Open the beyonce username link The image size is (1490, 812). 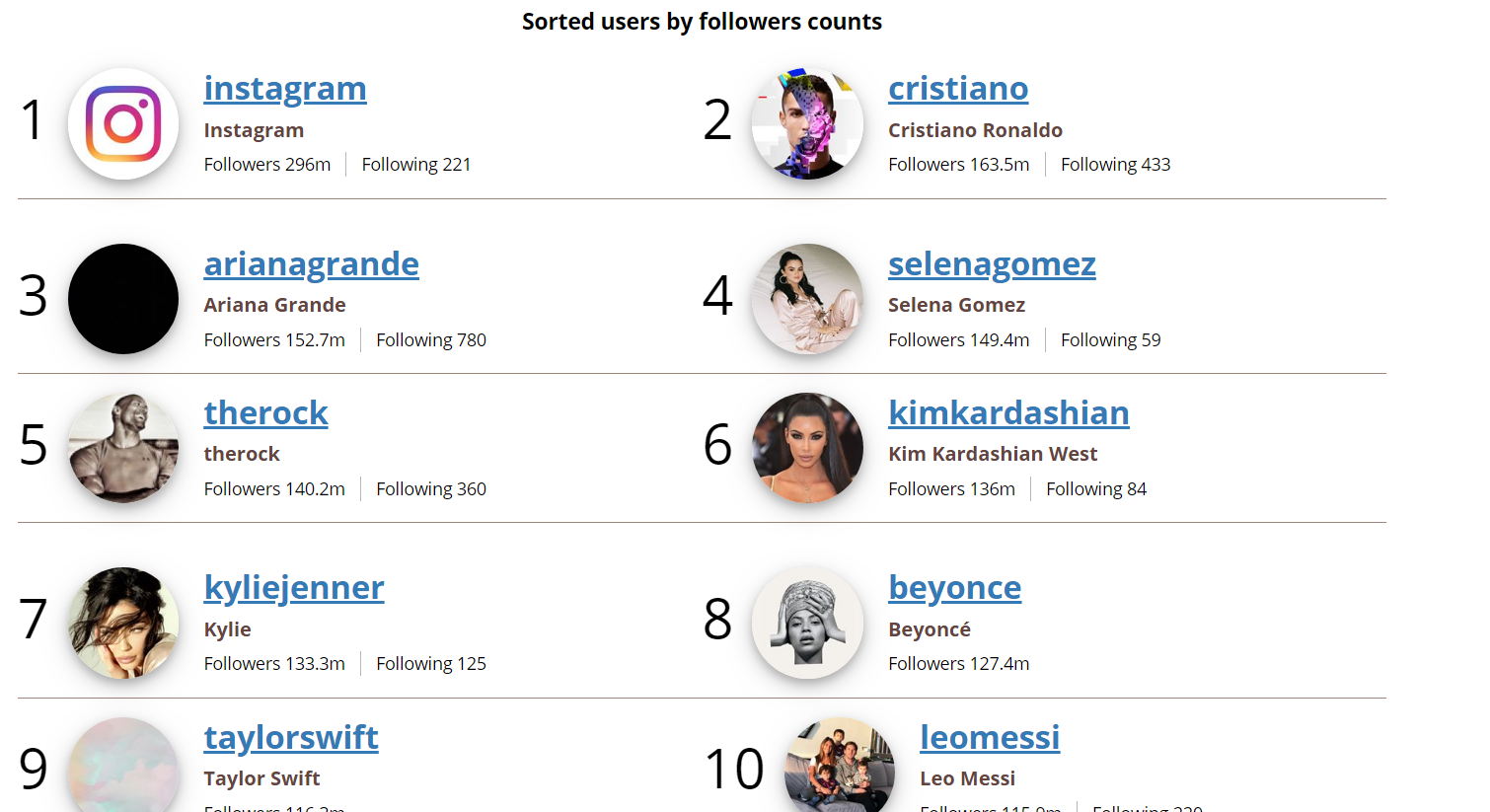pos(954,588)
